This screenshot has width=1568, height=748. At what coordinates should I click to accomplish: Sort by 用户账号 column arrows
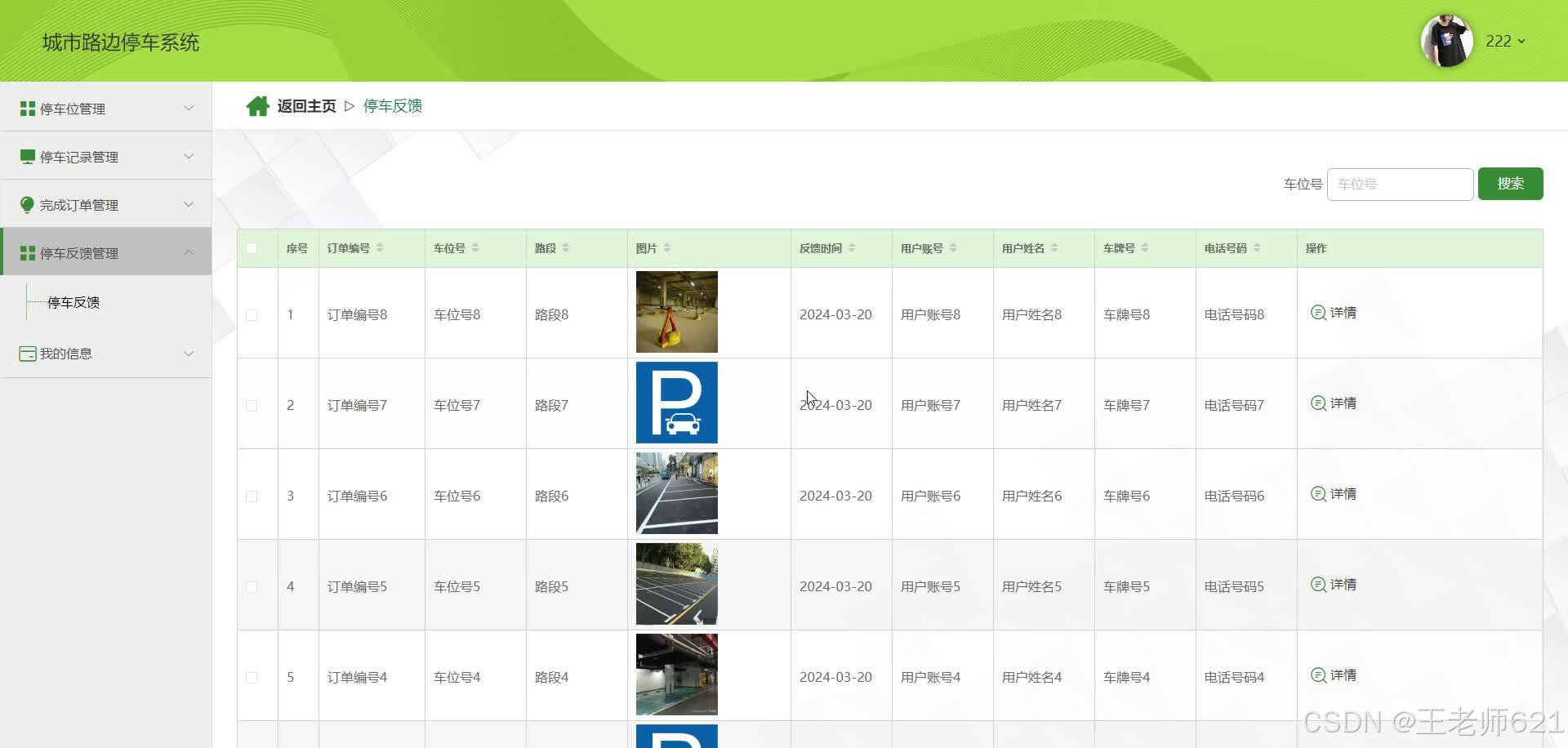[953, 248]
